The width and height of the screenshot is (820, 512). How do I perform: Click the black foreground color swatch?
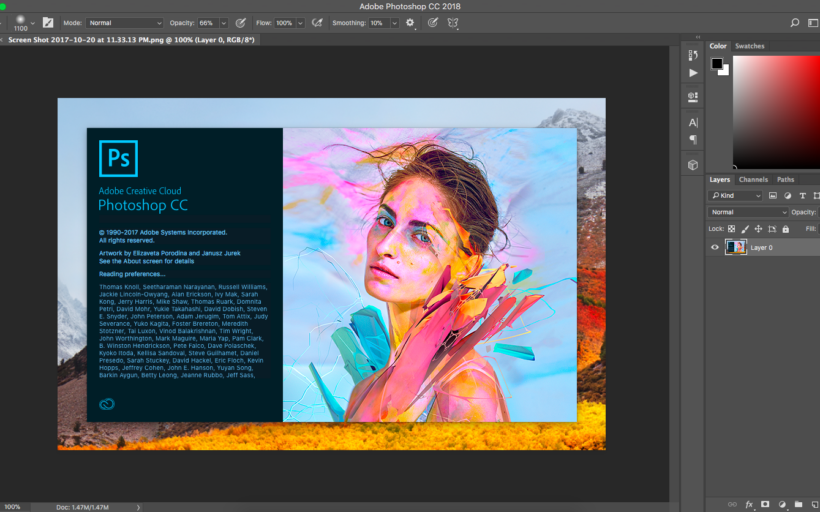coord(717,63)
